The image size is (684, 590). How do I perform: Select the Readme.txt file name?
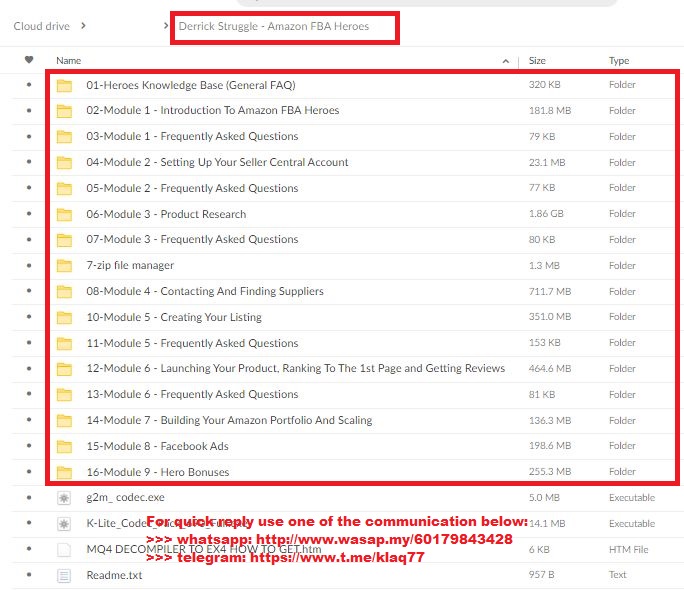(x=114, y=575)
